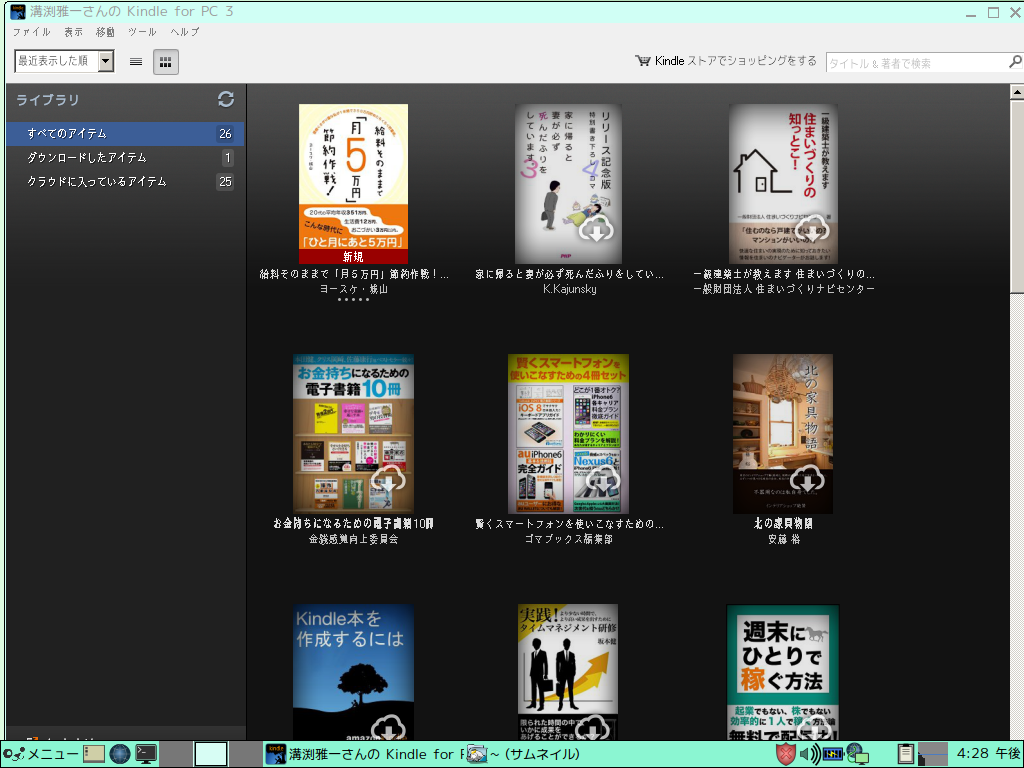Download cloud icon on 家に帰ると妻が book
Viewport: 1024px width, 768px height.
[597, 229]
